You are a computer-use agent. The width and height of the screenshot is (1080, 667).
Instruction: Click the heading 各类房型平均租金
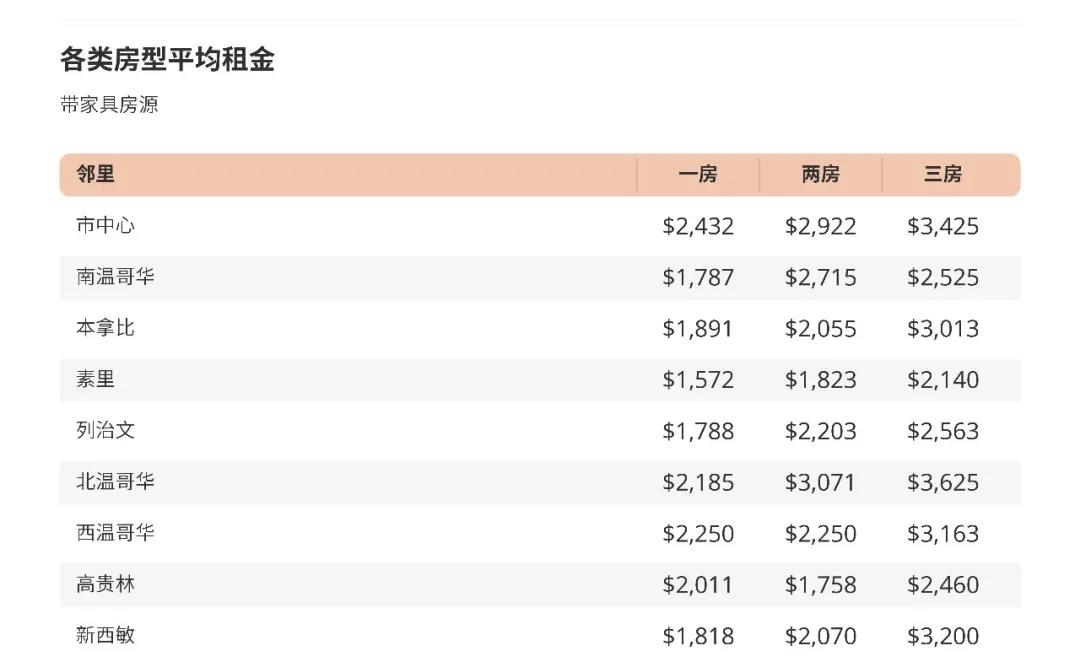[167, 60]
